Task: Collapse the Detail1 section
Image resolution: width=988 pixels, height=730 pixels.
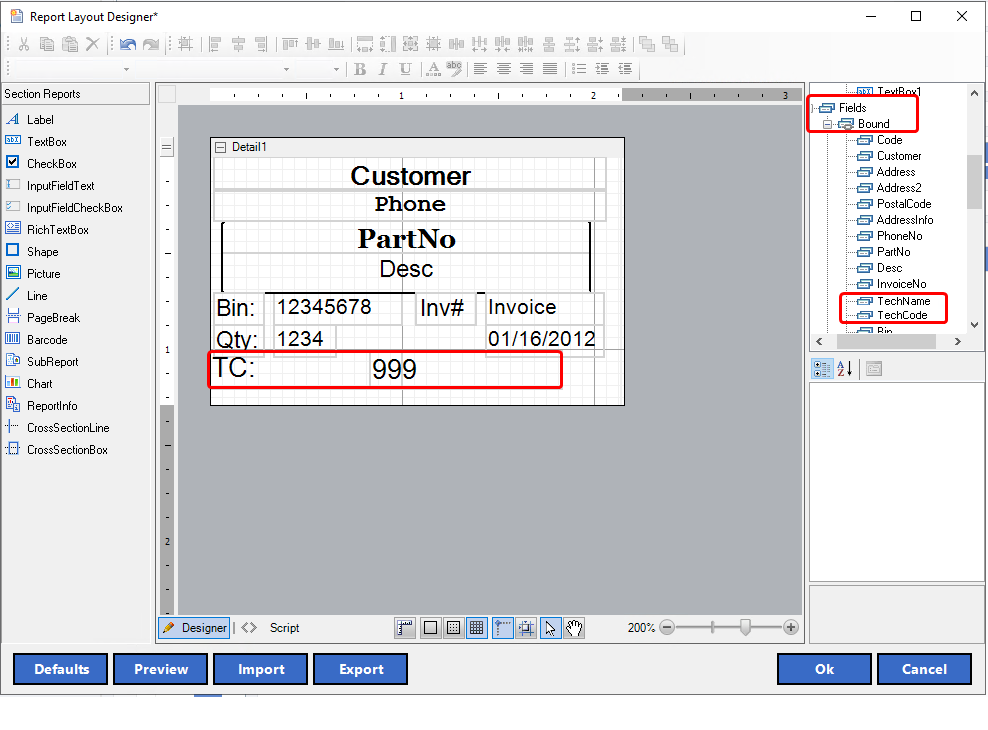Action: pos(221,147)
